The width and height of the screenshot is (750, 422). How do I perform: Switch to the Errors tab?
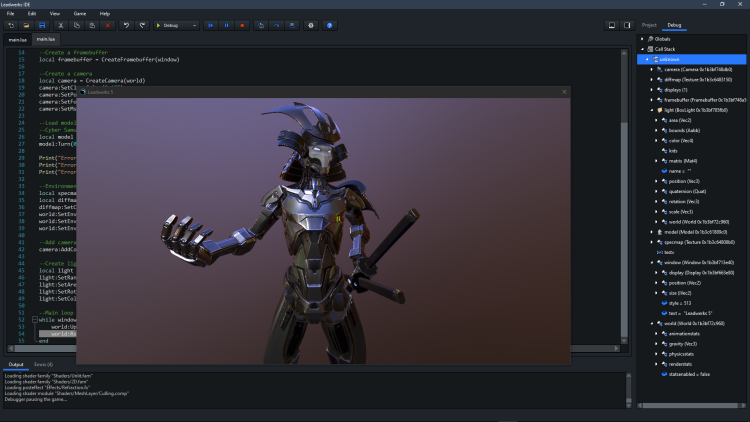[43, 365]
